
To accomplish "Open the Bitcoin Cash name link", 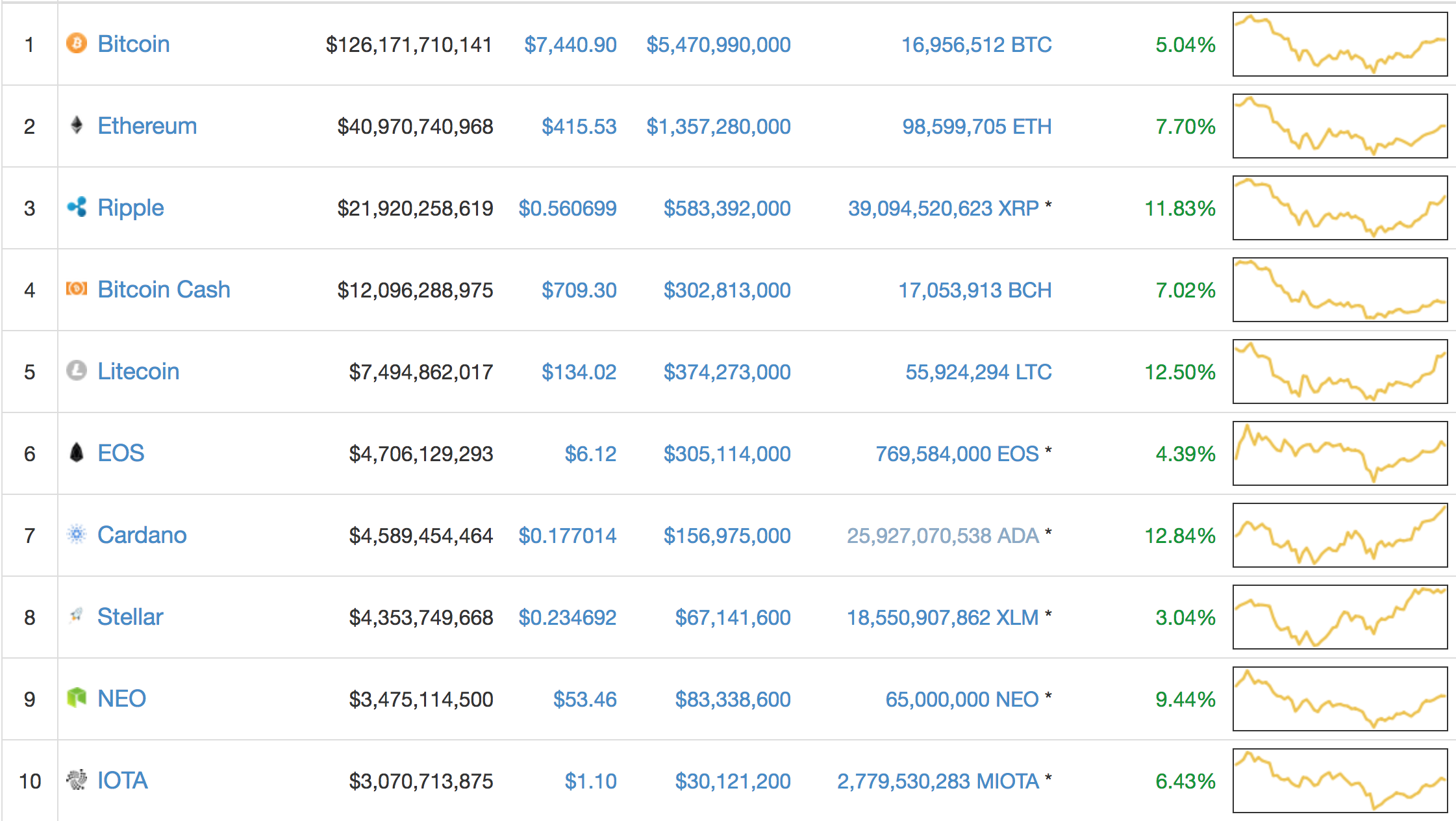I will tap(164, 290).
